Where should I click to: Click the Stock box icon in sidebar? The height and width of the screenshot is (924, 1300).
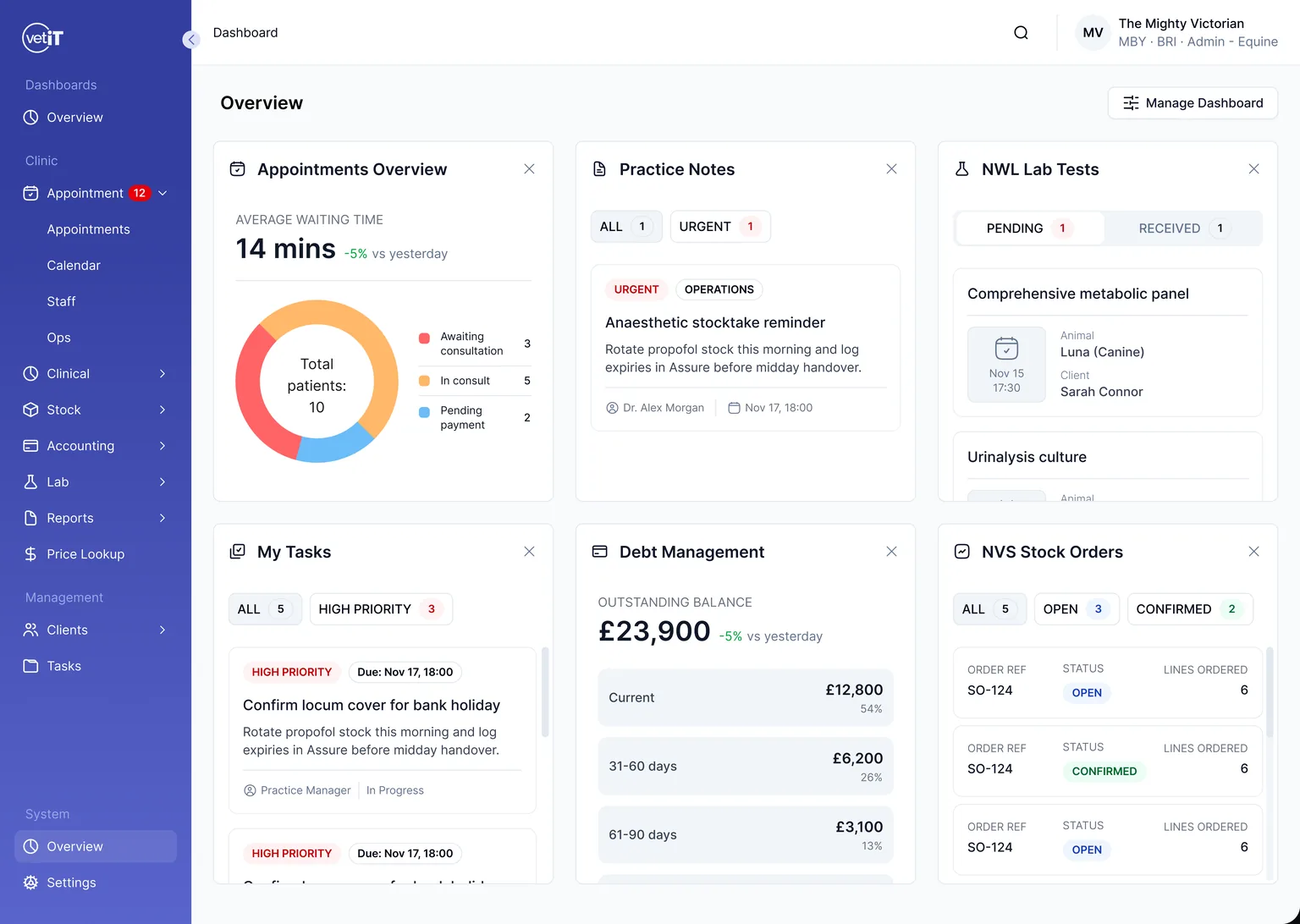pos(30,410)
